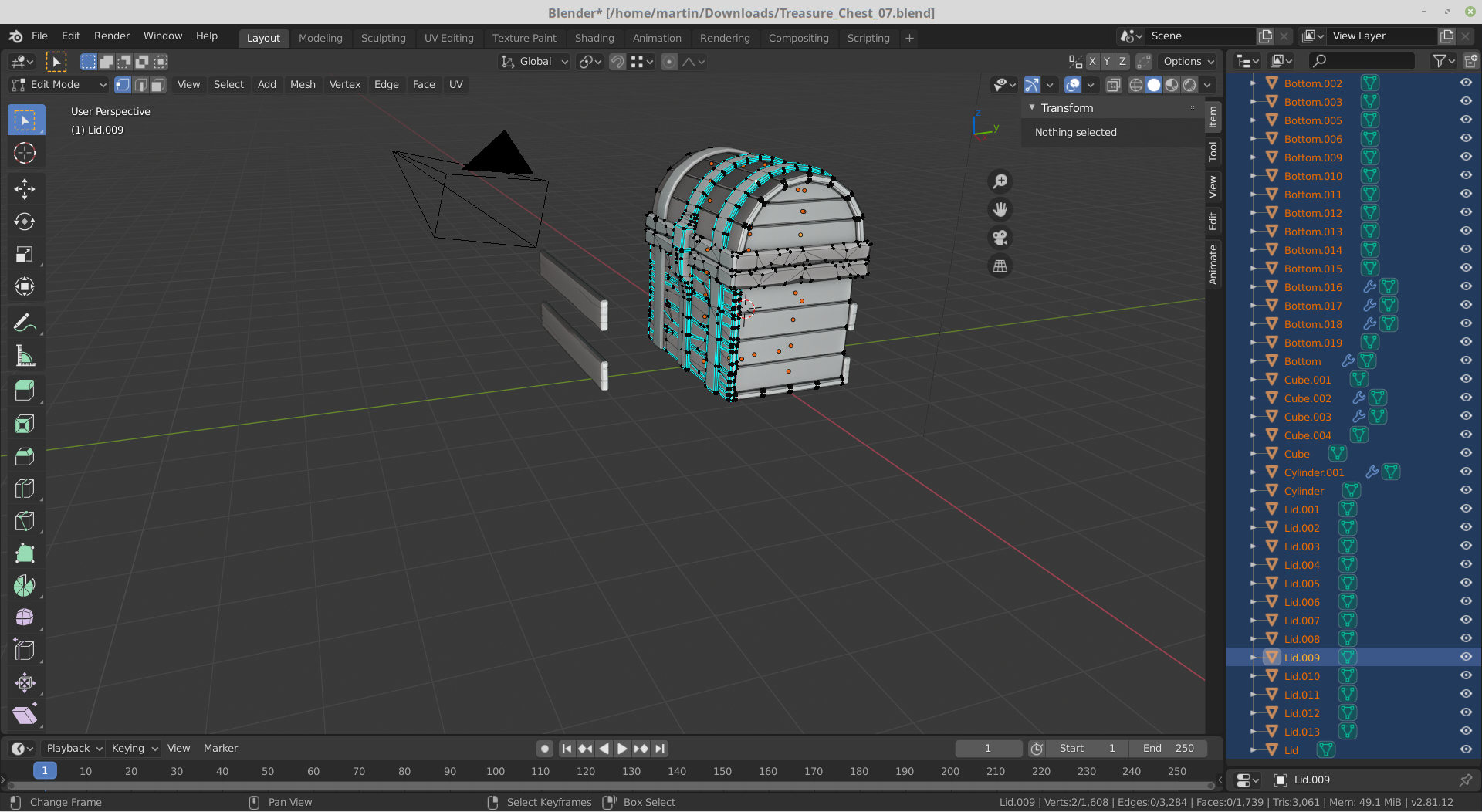Hide Cylinder.001 in the outliner
This screenshot has height=812, width=1482.
tap(1466, 472)
